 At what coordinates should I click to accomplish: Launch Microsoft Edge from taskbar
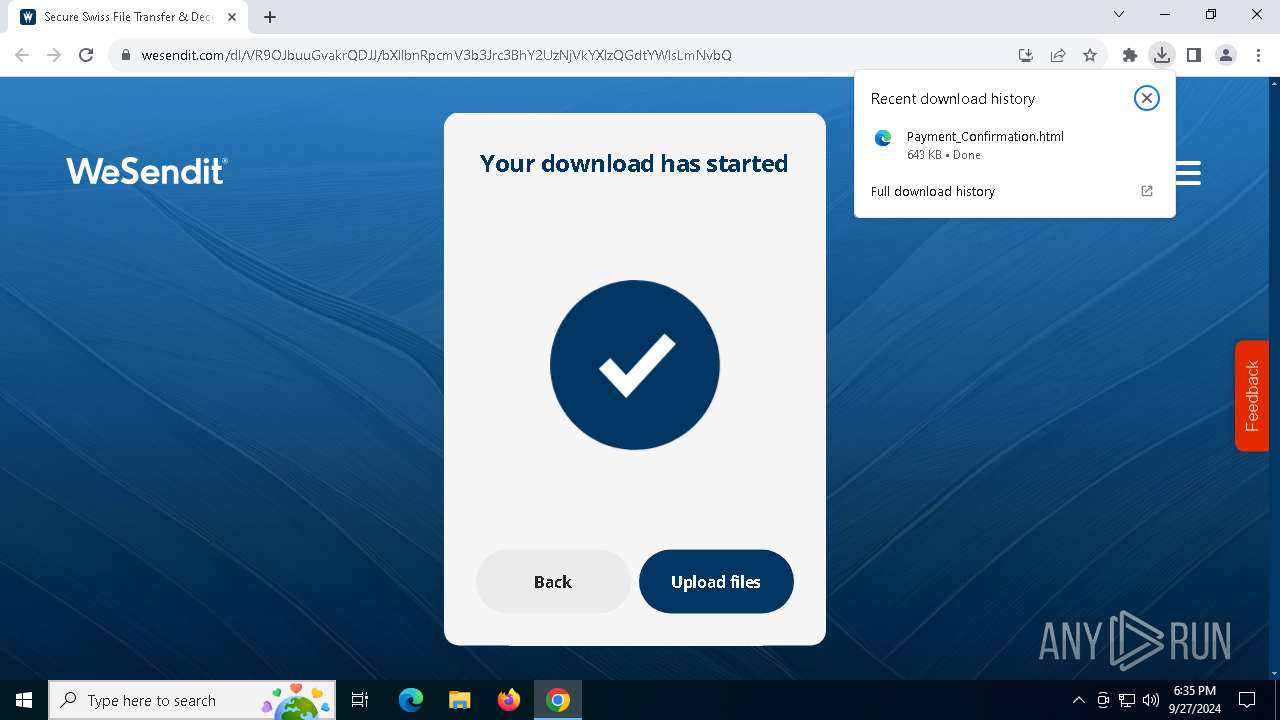click(411, 700)
